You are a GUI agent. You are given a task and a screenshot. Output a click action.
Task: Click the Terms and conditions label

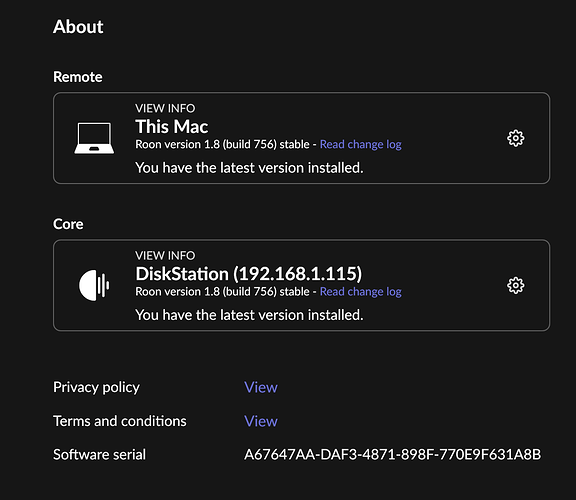(120, 421)
